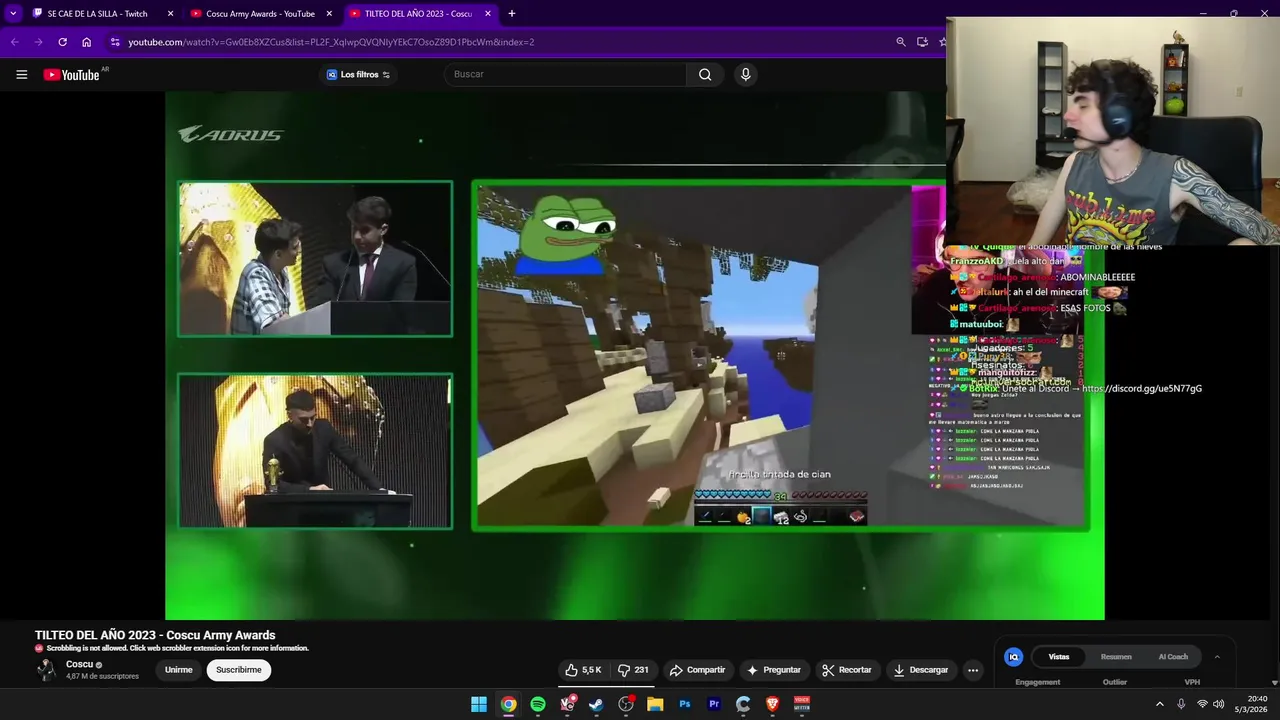Image resolution: width=1280 pixels, height=720 pixels.
Task: Open File Explorer from the taskbar
Action: point(655,704)
